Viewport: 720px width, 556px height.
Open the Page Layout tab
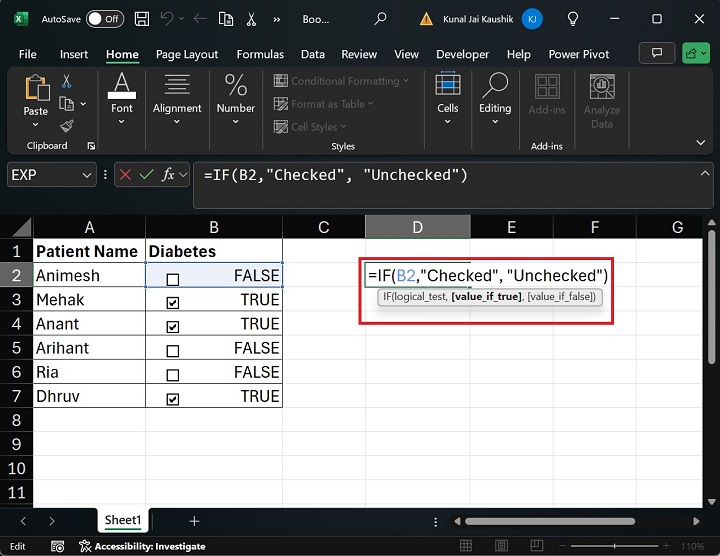point(187,54)
